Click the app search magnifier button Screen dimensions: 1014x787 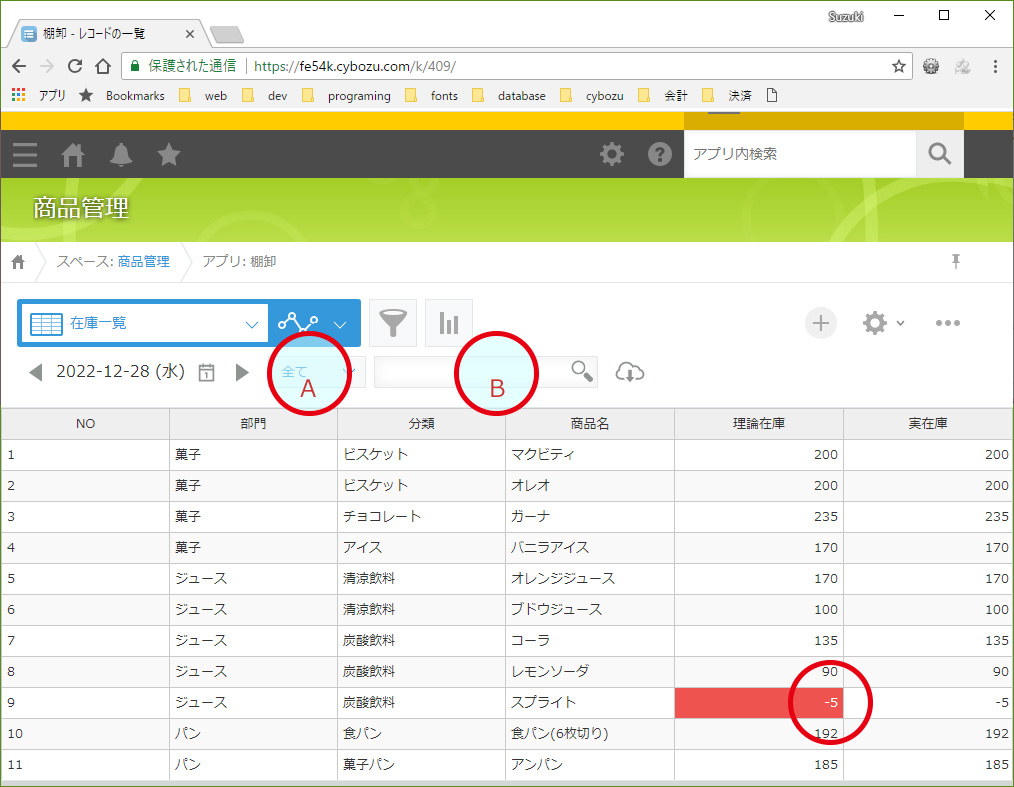(x=940, y=154)
